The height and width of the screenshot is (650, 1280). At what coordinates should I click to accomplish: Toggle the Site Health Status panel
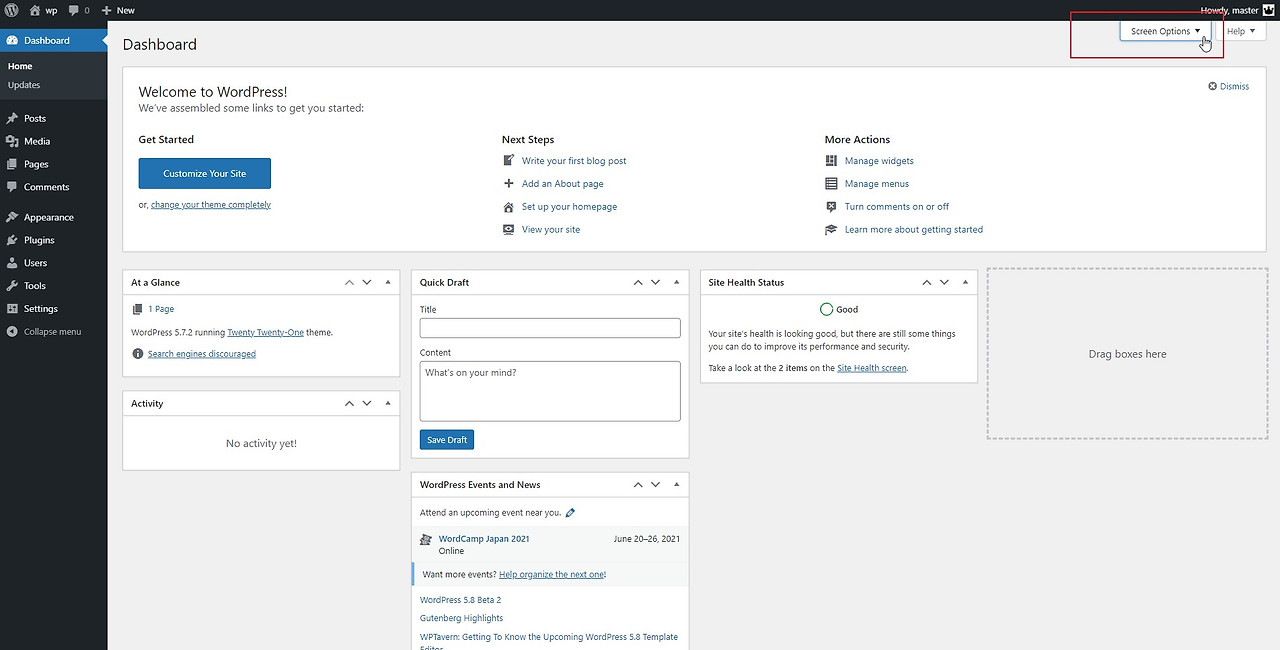(x=964, y=283)
